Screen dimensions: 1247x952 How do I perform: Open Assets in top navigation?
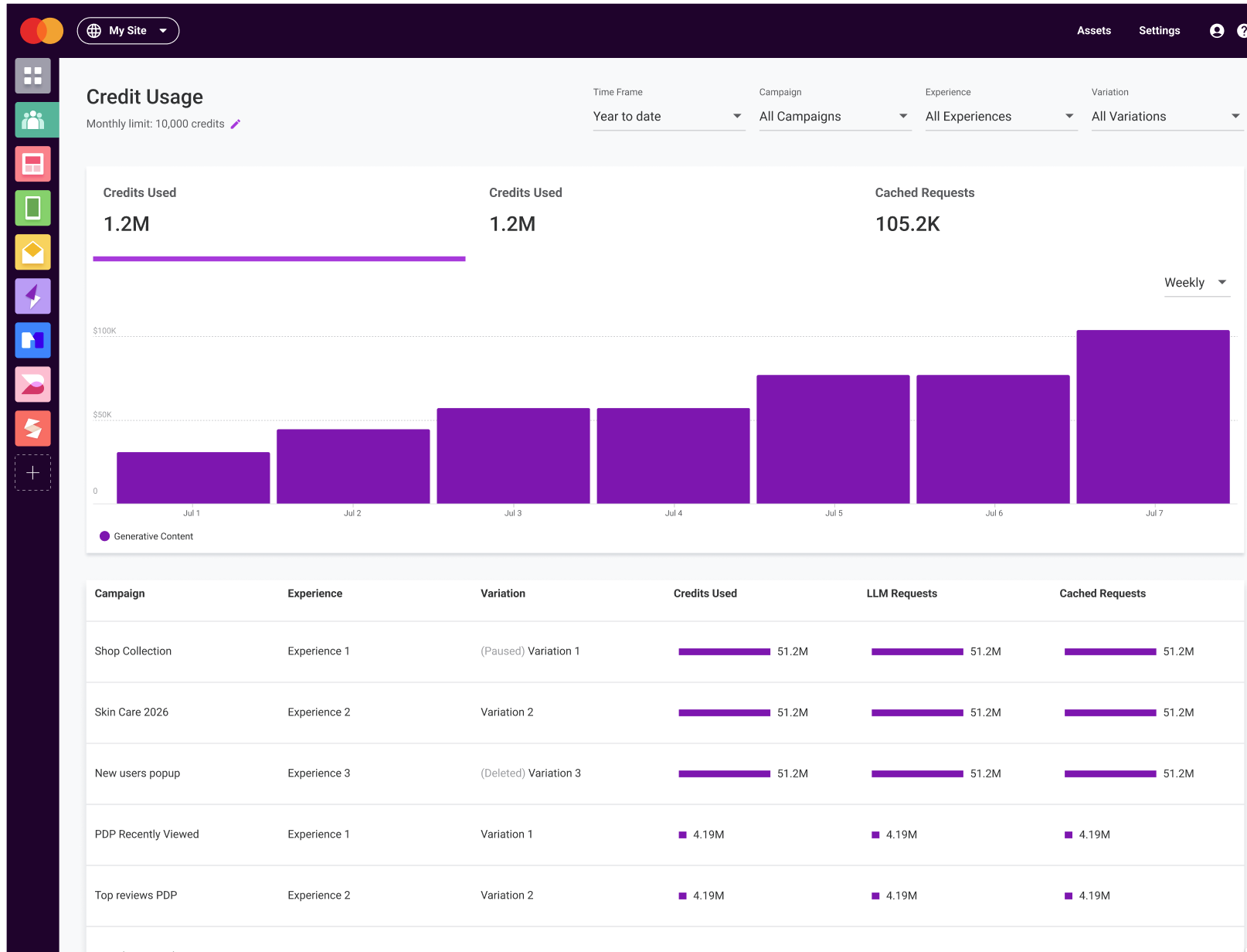[1094, 31]
